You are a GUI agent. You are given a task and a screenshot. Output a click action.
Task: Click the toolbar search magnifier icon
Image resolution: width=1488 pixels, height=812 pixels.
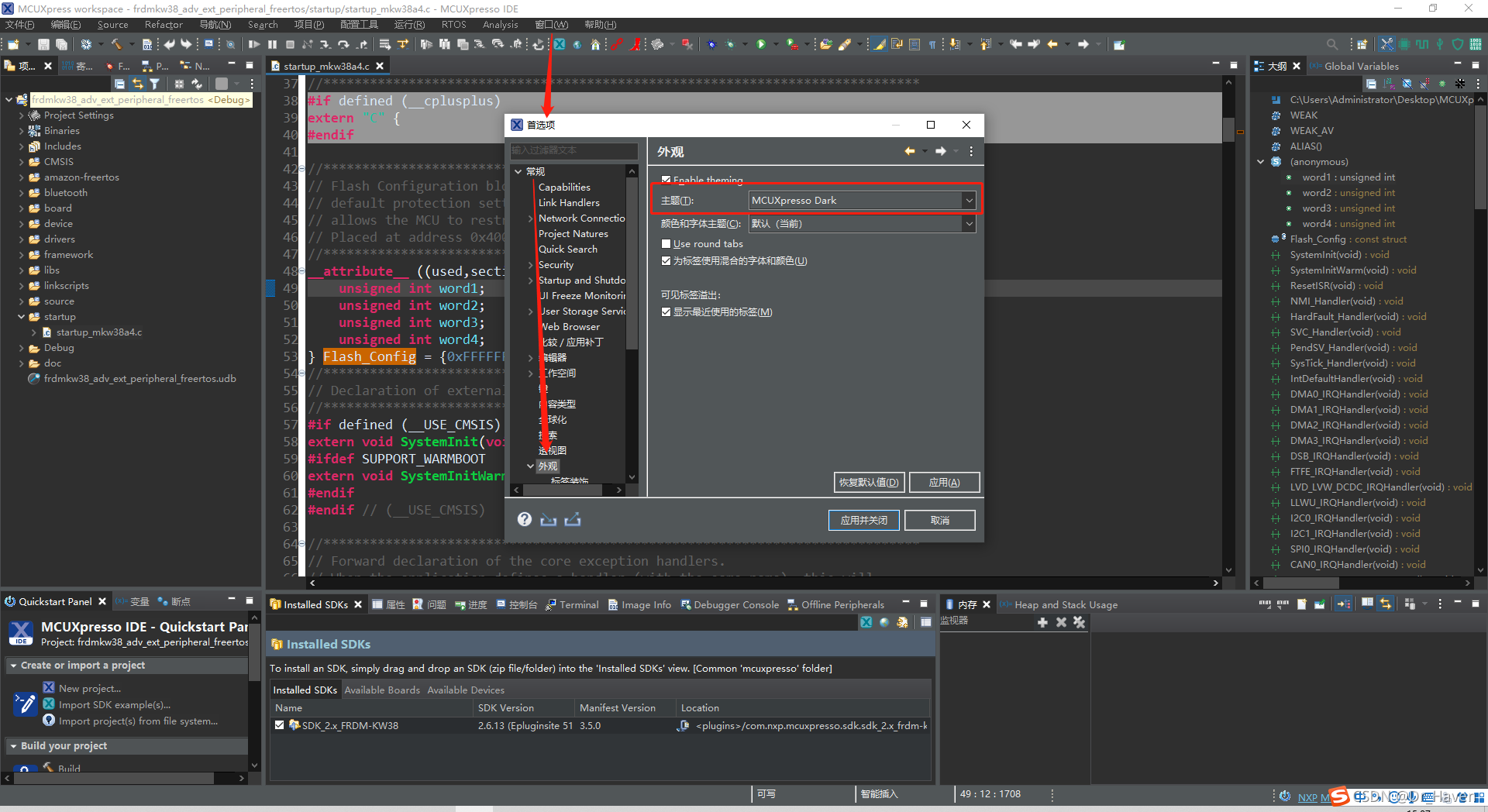click(x=1331, y=44)
